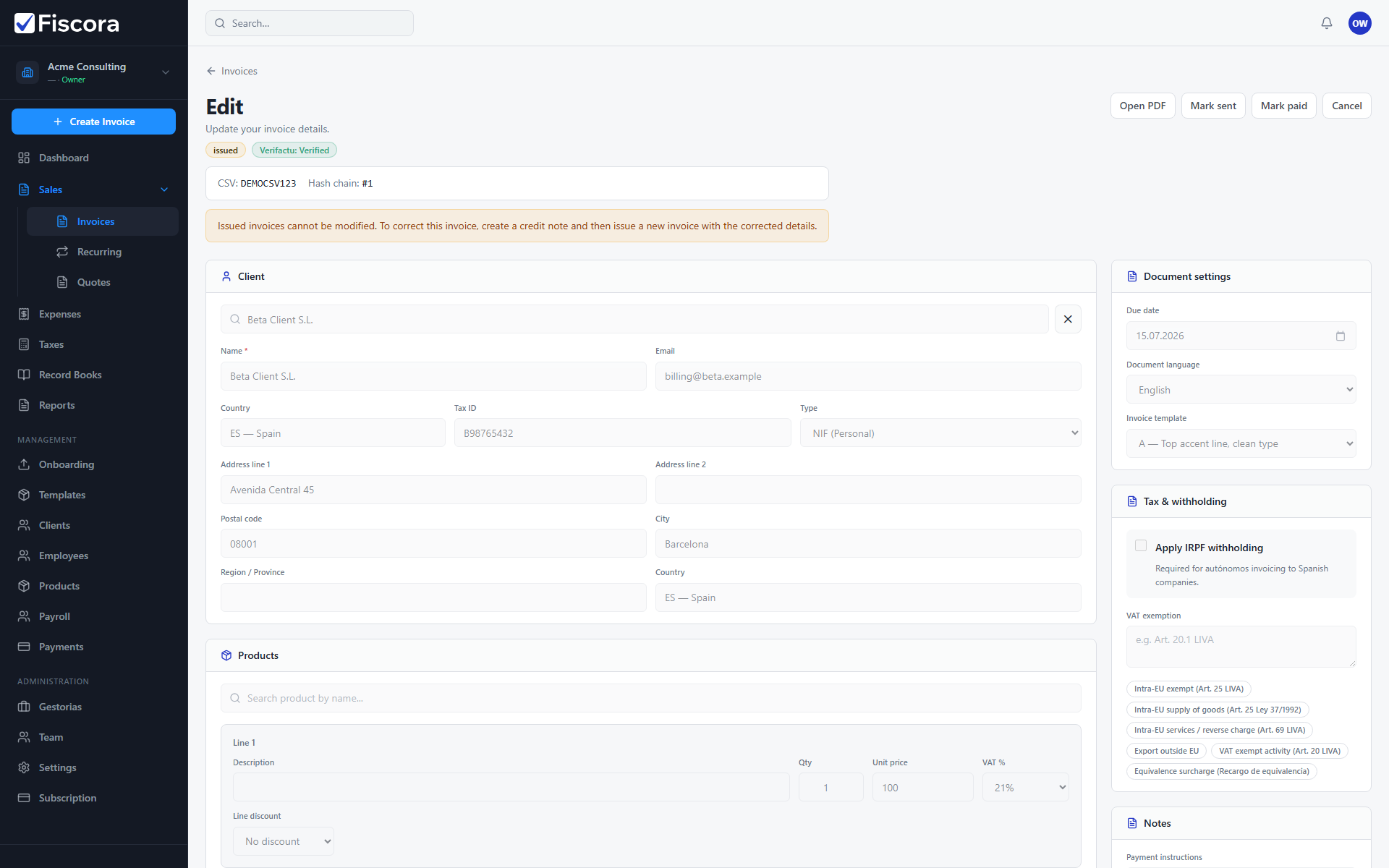The height and width of the screenshot is (868, 1389).
Task: Select Export outside EU chip
Action: click(1166, 751)
